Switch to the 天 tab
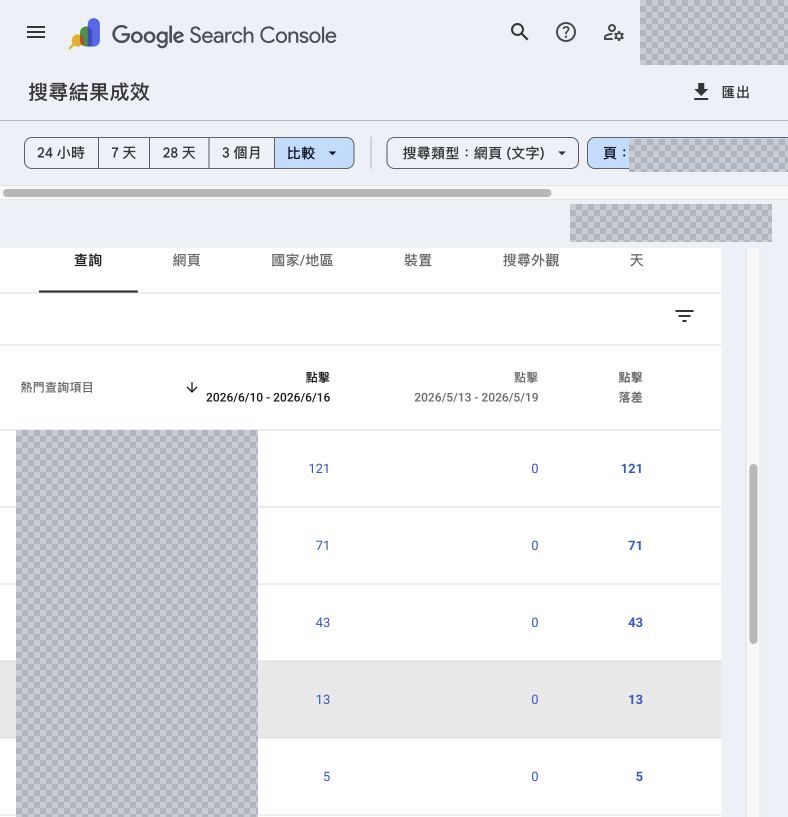The height and width of the screenshot is (817, 788). pyautogui.click(x=636, y=260)
